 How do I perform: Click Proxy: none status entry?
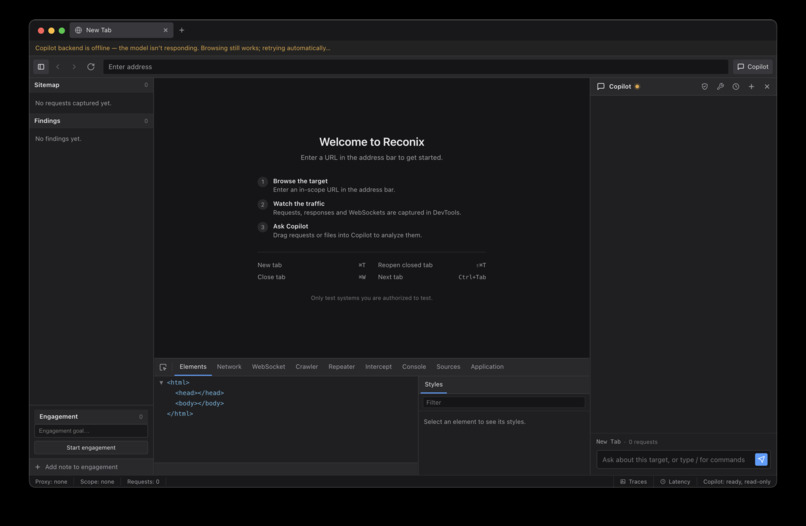51,482
